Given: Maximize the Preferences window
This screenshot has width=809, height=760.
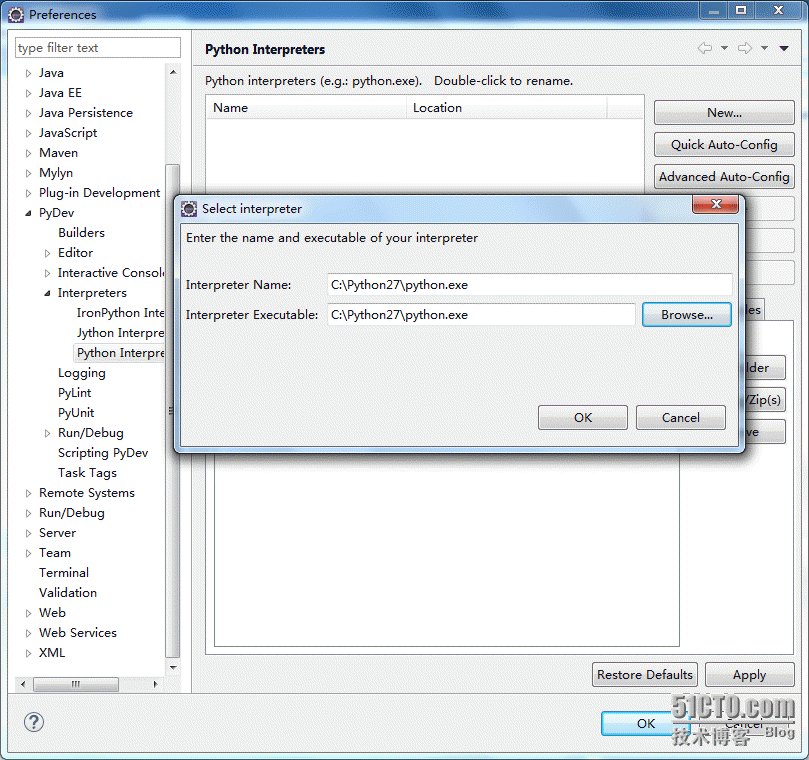Looking at the screenshot, I should 741,10.
